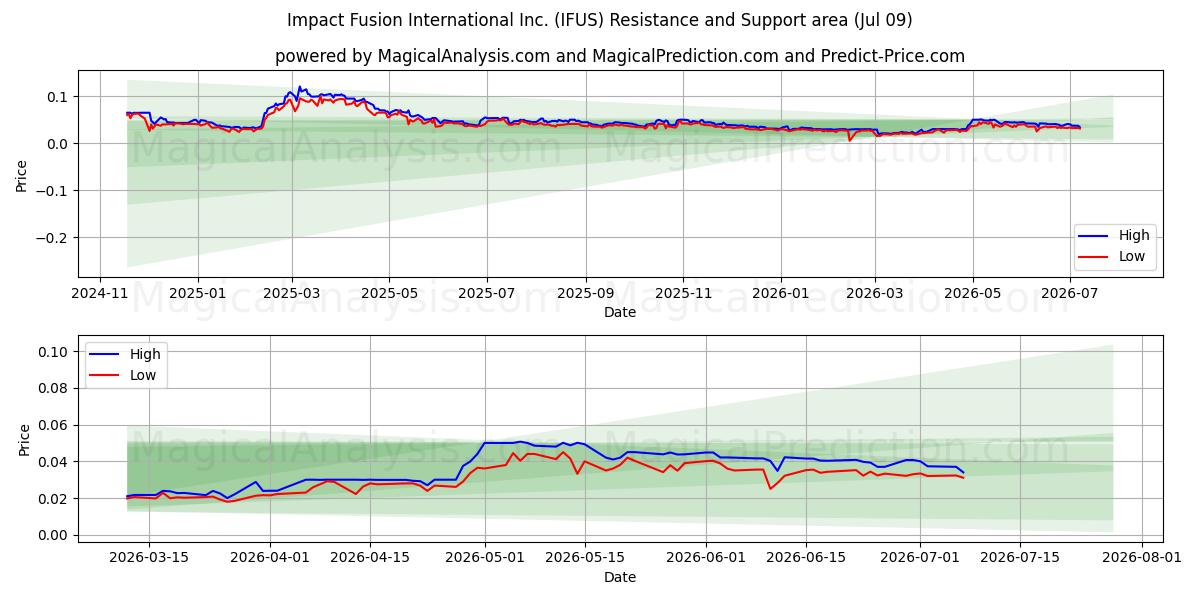Click the 2026-07-01 tick on lower chart

(921, 558)
